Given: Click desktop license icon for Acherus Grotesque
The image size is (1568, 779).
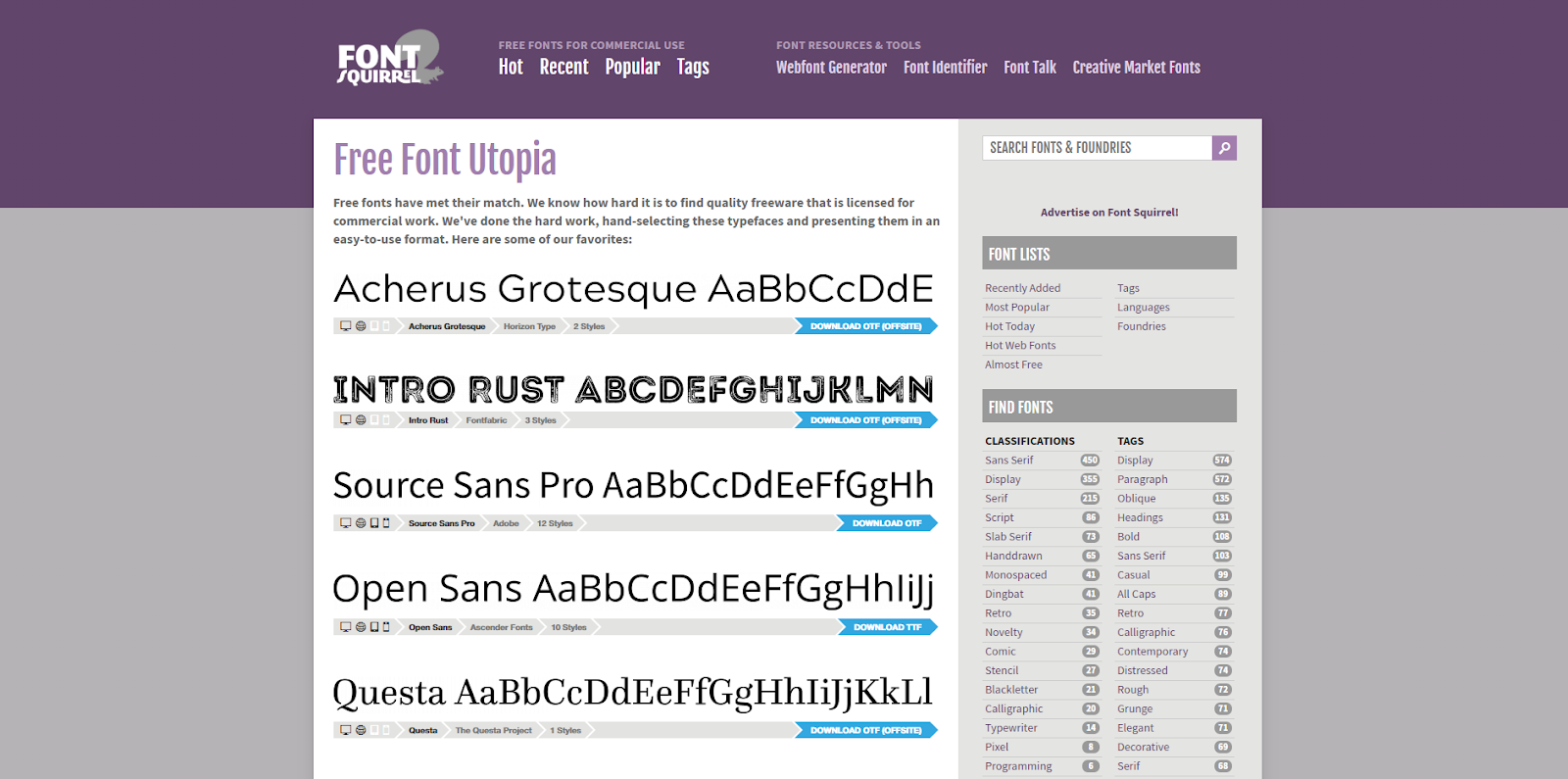Looking at the screenshot, I should tap(345, 326).
